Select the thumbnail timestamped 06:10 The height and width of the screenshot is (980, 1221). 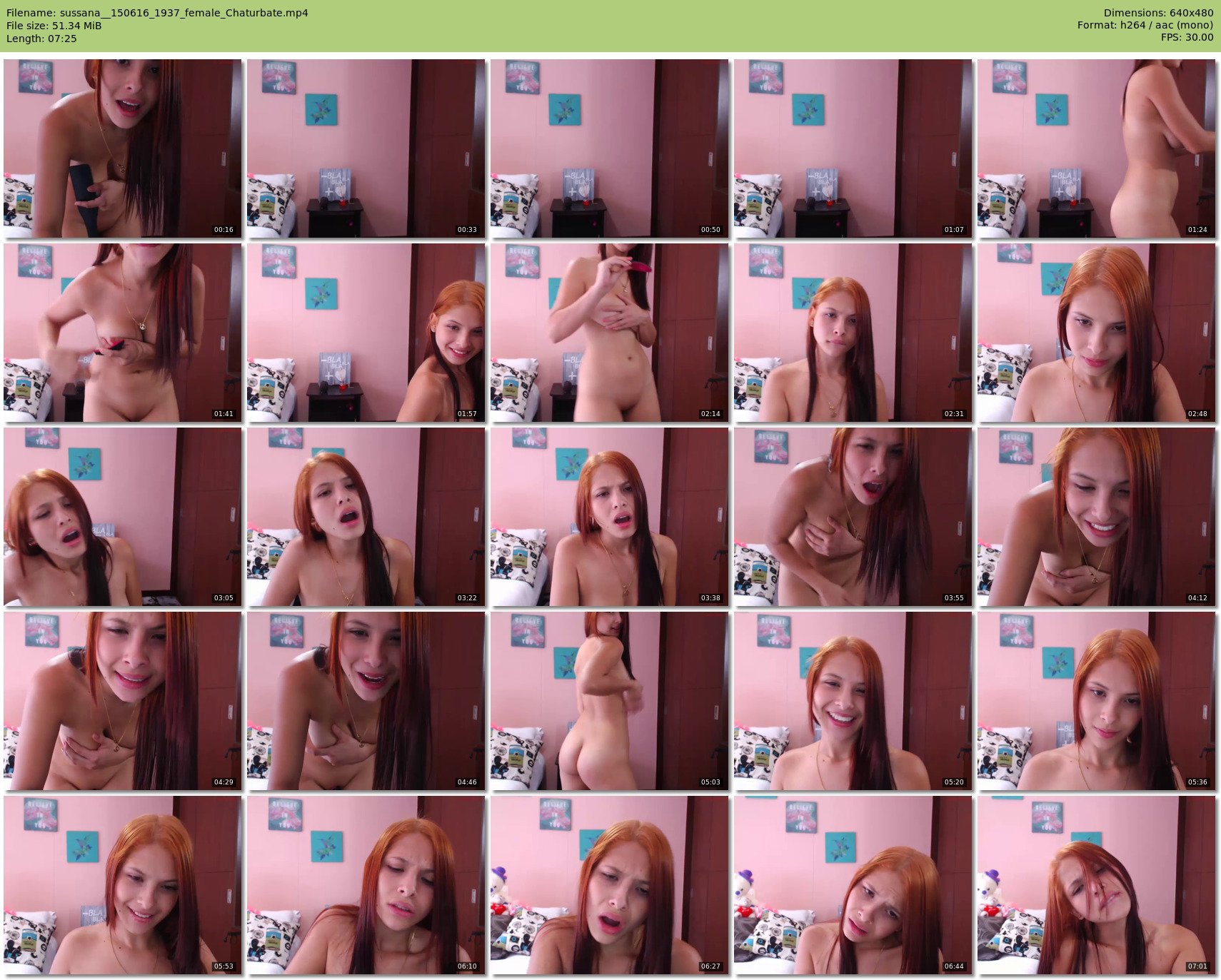[x=366, y=885]
